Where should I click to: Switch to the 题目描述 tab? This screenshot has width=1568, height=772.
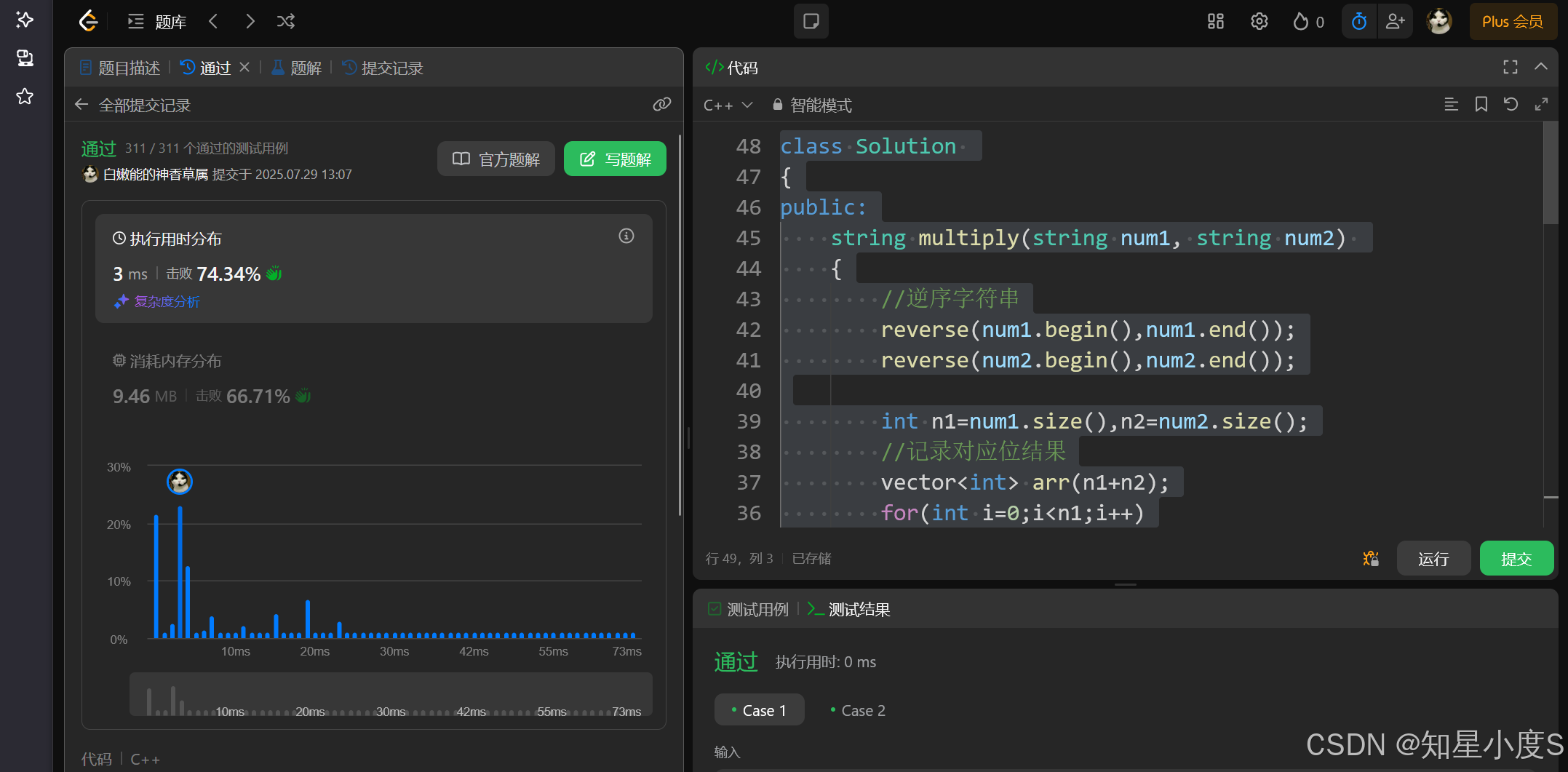pos(120,68)
